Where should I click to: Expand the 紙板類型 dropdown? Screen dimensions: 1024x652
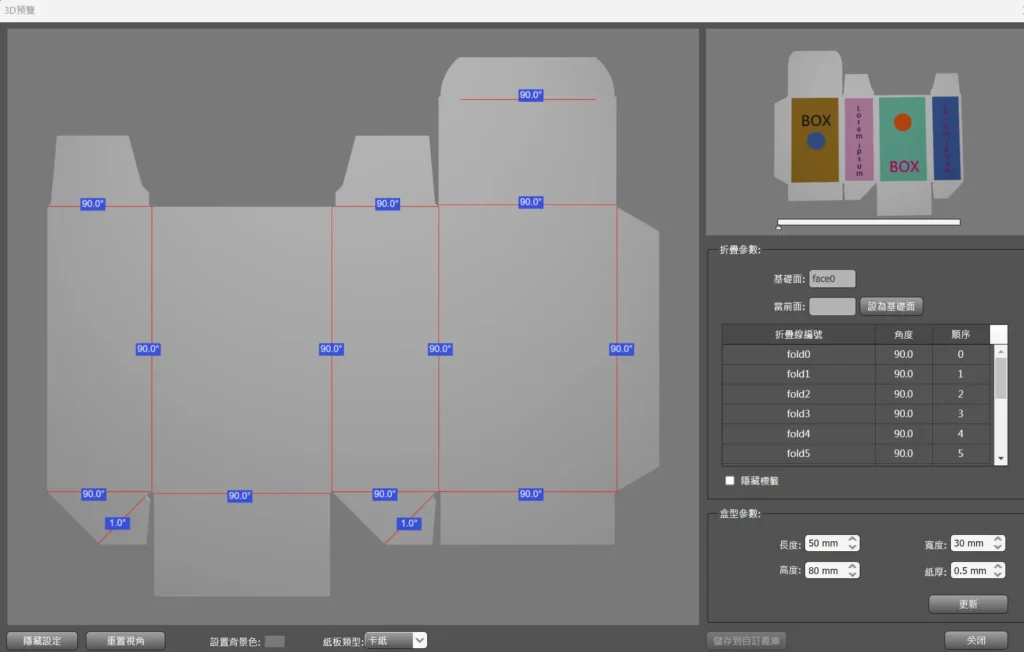point(396,640)
